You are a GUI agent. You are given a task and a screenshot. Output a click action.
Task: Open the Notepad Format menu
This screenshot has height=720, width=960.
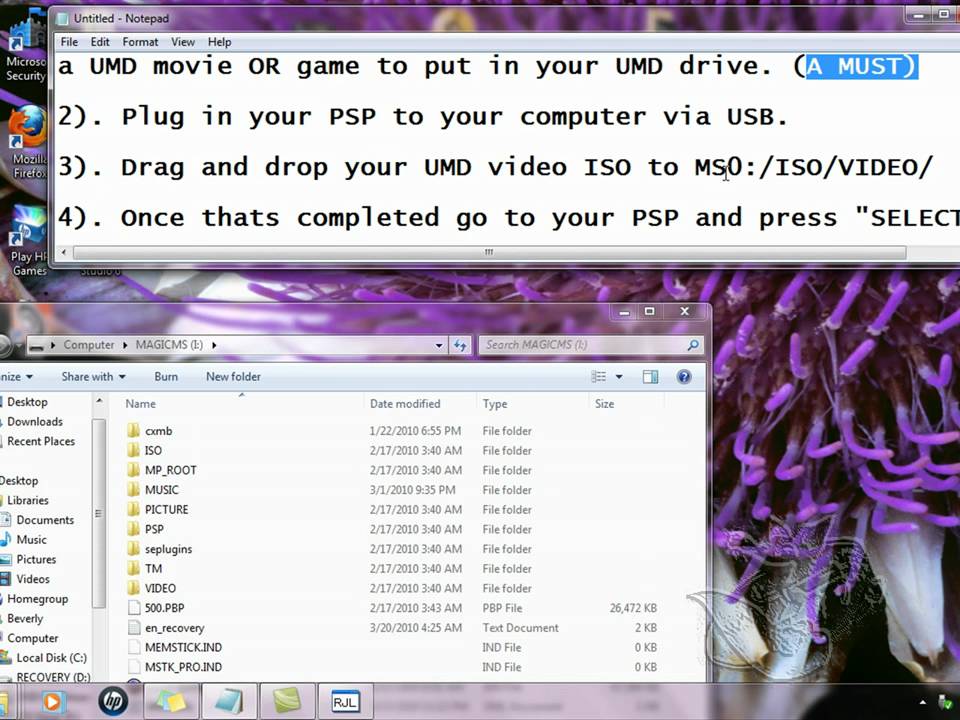pos(140,42)
